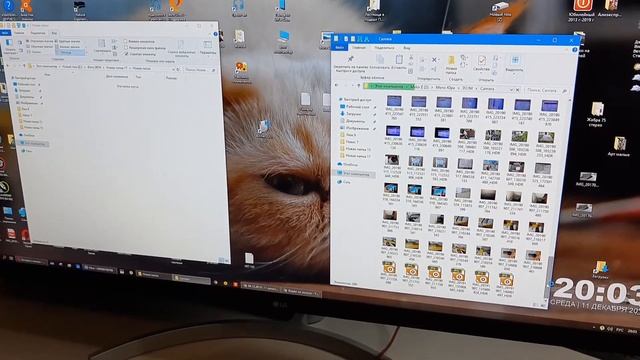The height and width of the screenshot is (360, 640).
Task: Open the Арт малые desktop icon
Action: (619, 147)
